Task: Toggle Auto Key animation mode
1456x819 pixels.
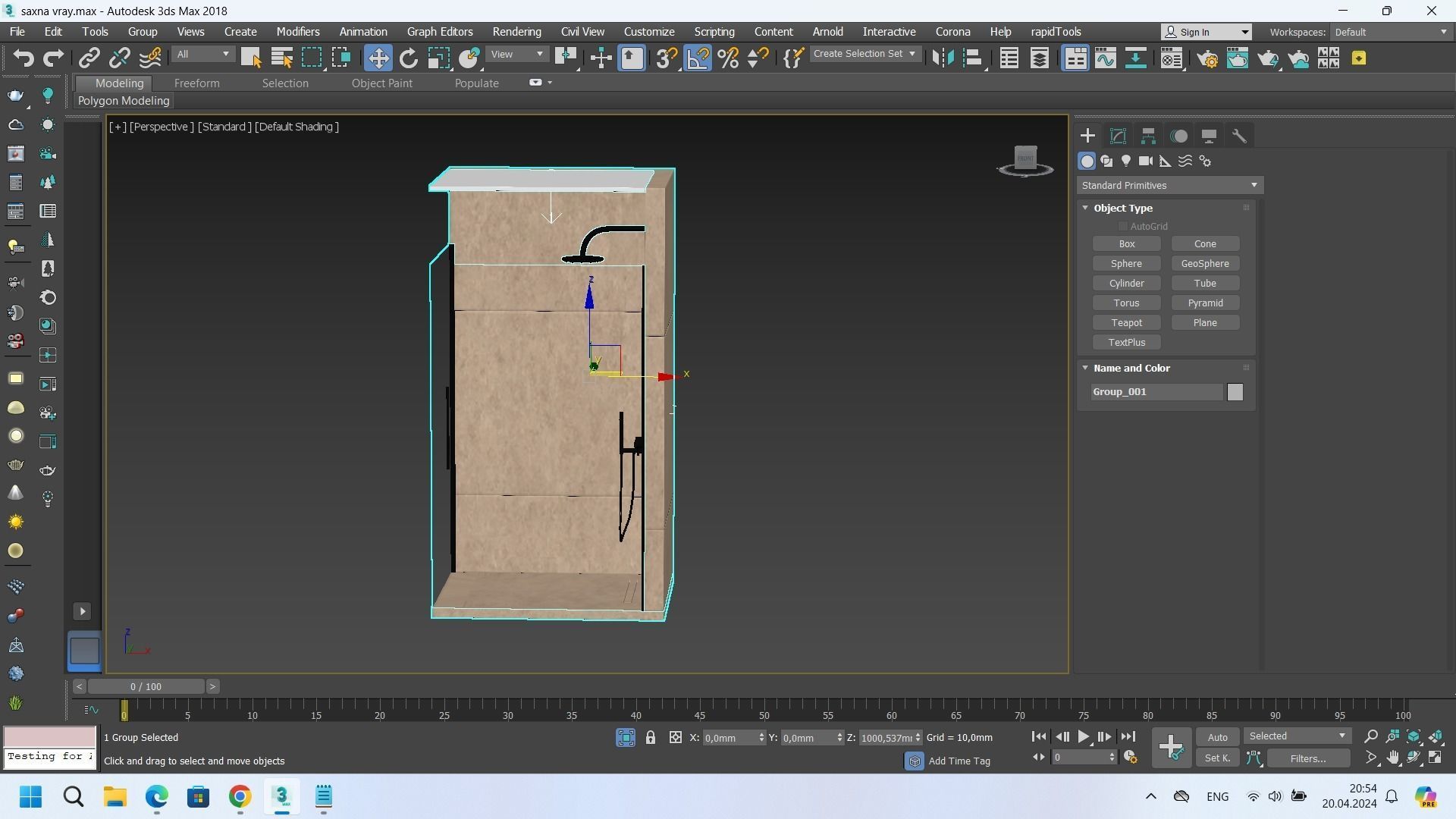Action: click(x=1217, y=737)
